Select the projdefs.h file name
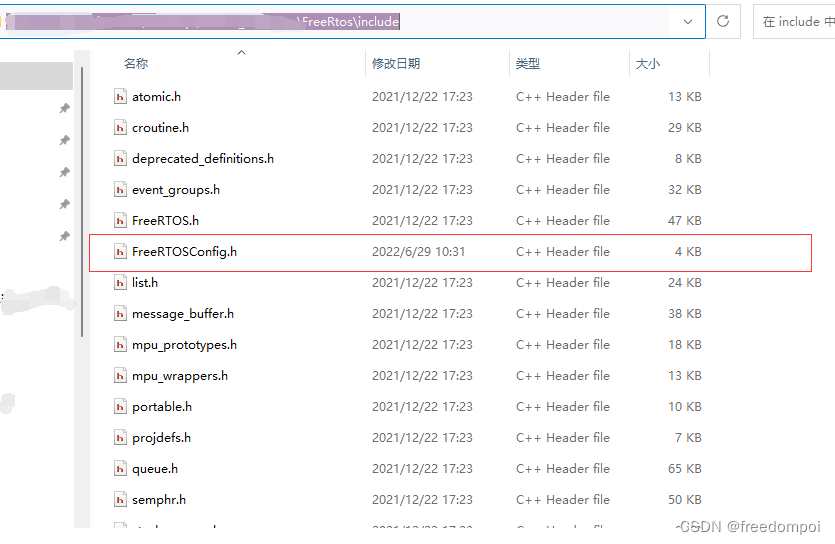The image size is (835, 544). (161, 438)
